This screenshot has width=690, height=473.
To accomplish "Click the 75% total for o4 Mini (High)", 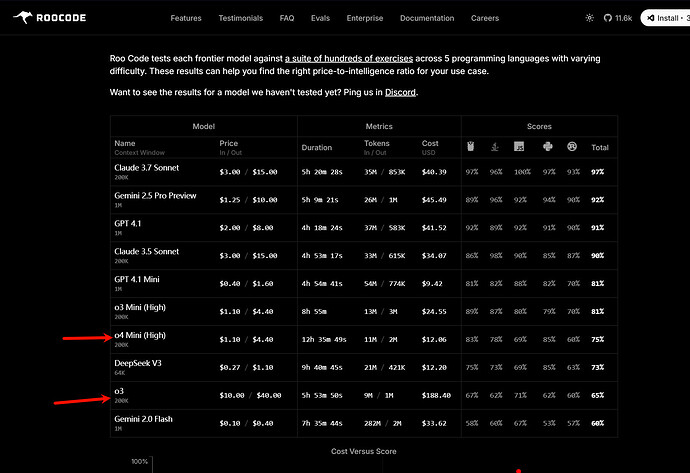I will click(597, 340).
